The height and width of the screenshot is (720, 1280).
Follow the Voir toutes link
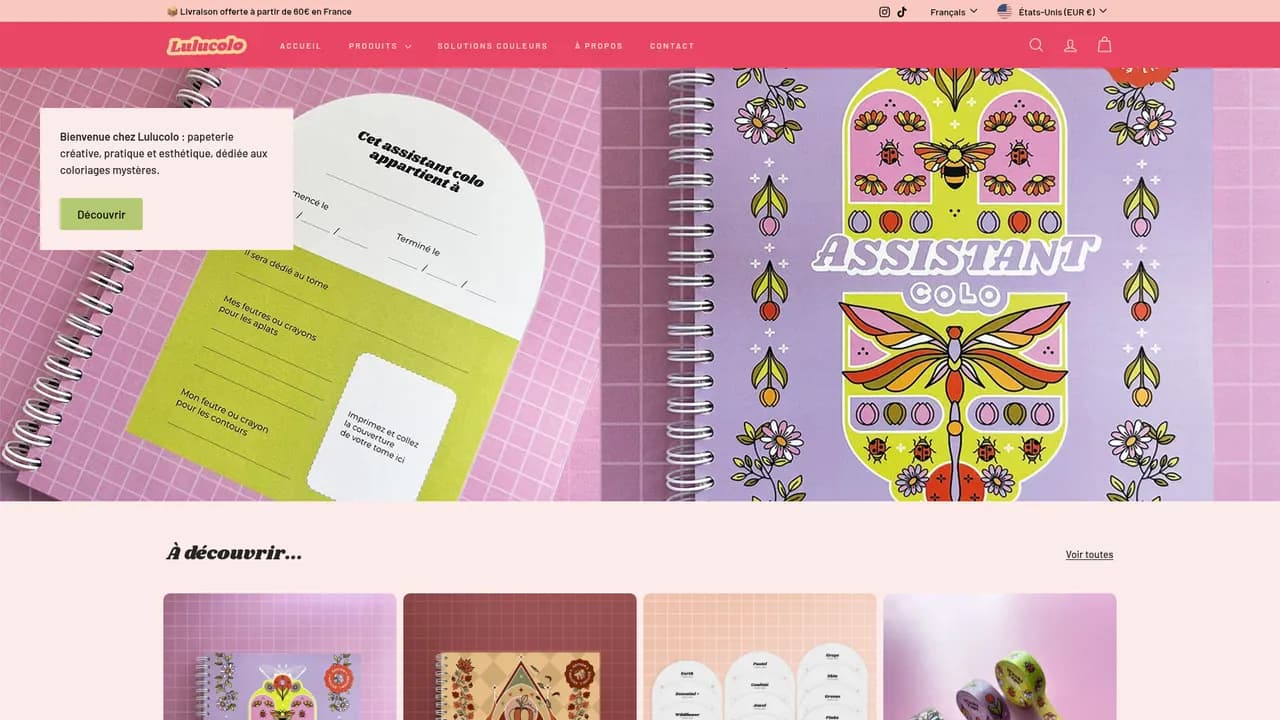[x=1089, y=555]
